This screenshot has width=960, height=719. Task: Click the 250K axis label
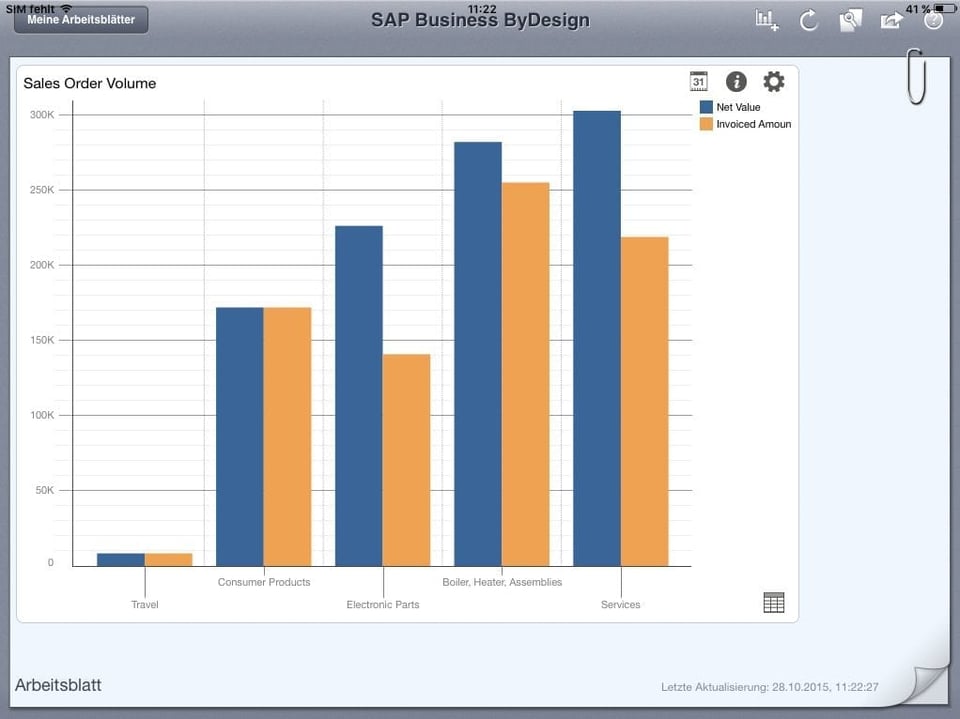[x=42, y=190]
